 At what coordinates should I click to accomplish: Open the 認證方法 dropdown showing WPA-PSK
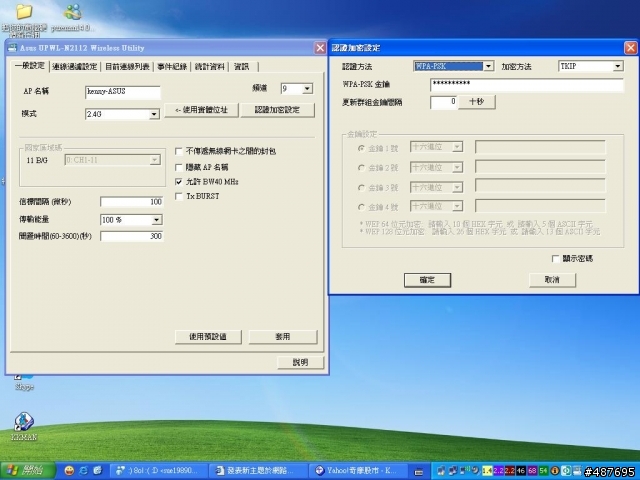point(454,66)
